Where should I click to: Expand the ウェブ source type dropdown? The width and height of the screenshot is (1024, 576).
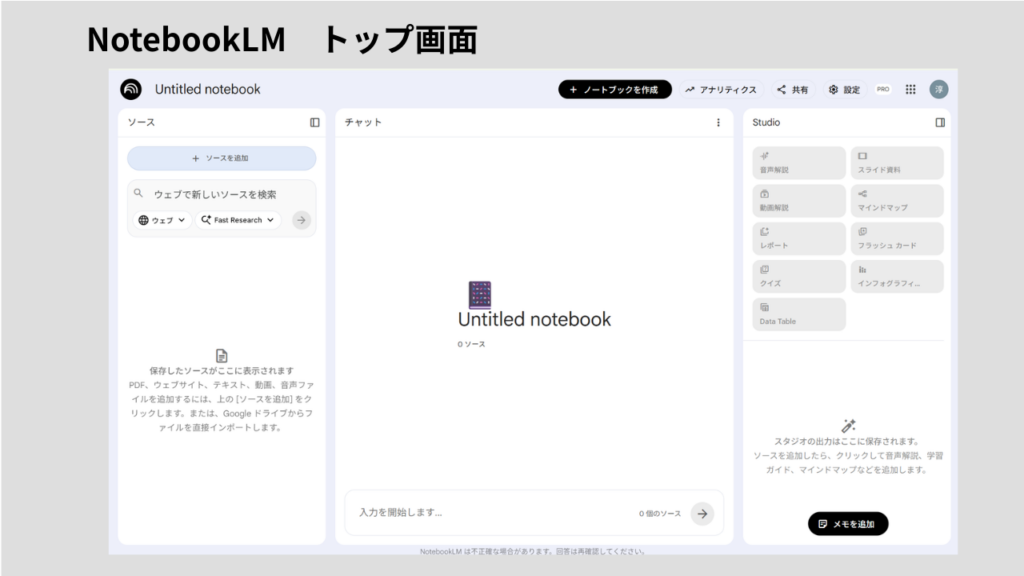tap(163, 220)
